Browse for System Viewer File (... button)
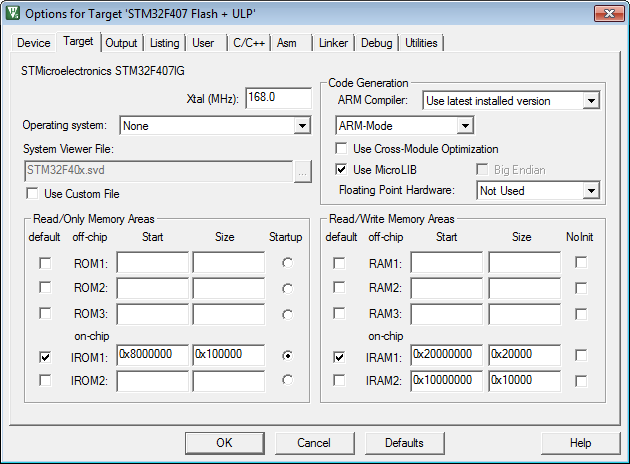Screen dimensions: 630x464 point(303,172)
